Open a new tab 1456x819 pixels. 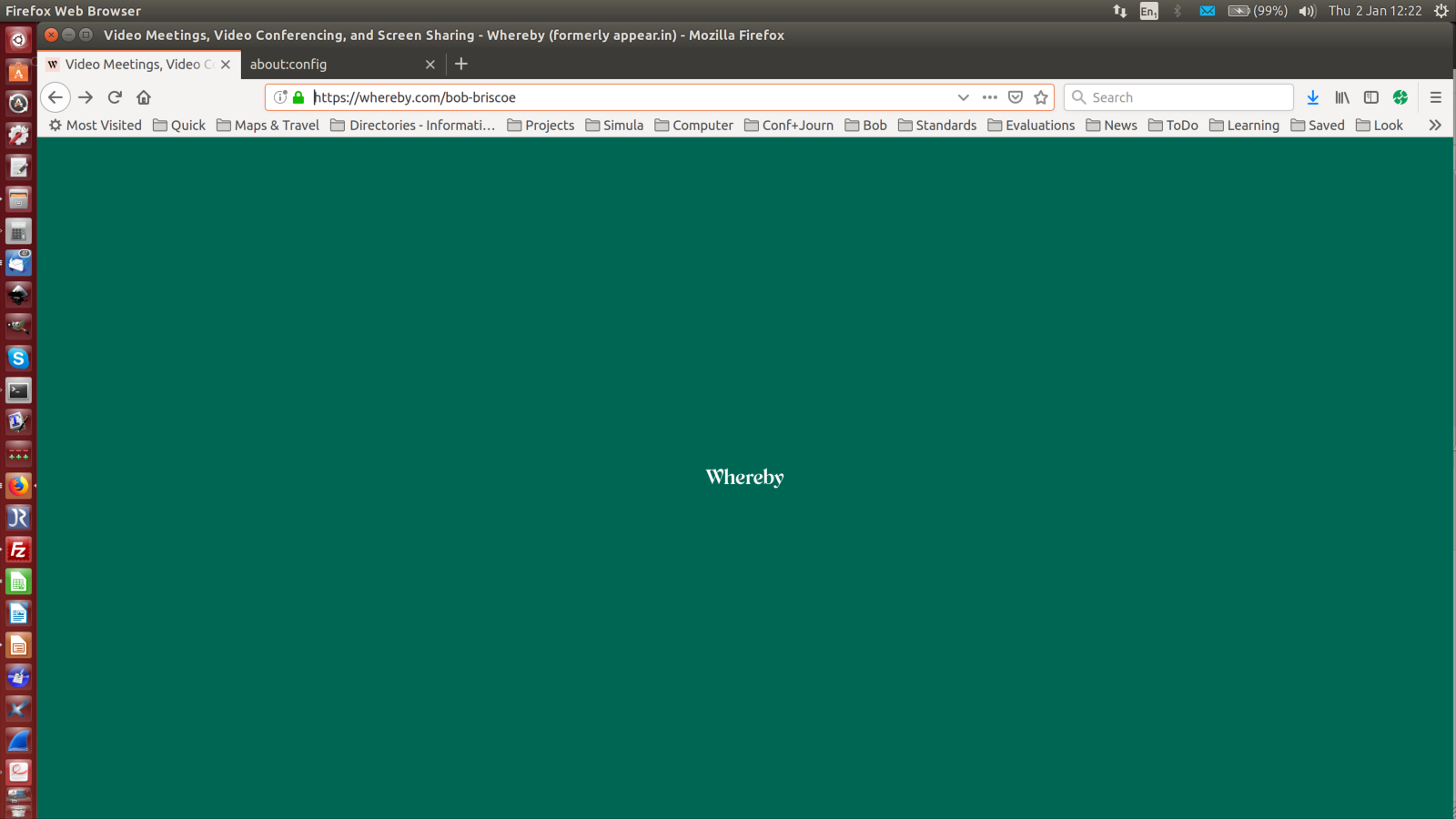pyautogui.click(x=461, y=64)
